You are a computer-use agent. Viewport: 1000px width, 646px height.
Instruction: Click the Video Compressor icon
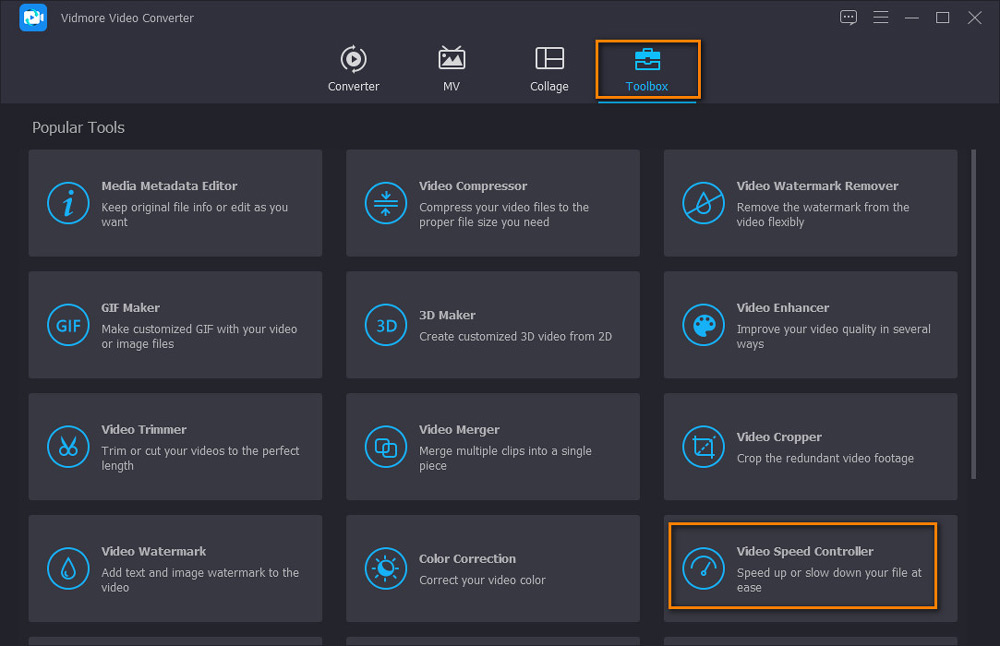[x=386, y=203]
